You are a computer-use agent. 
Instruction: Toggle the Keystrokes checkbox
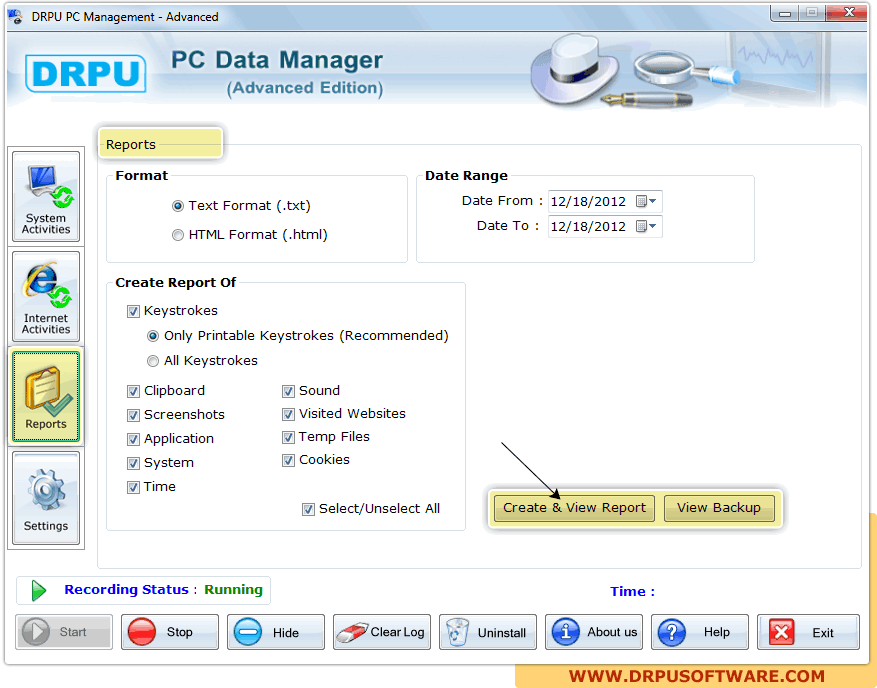[133, 312]
